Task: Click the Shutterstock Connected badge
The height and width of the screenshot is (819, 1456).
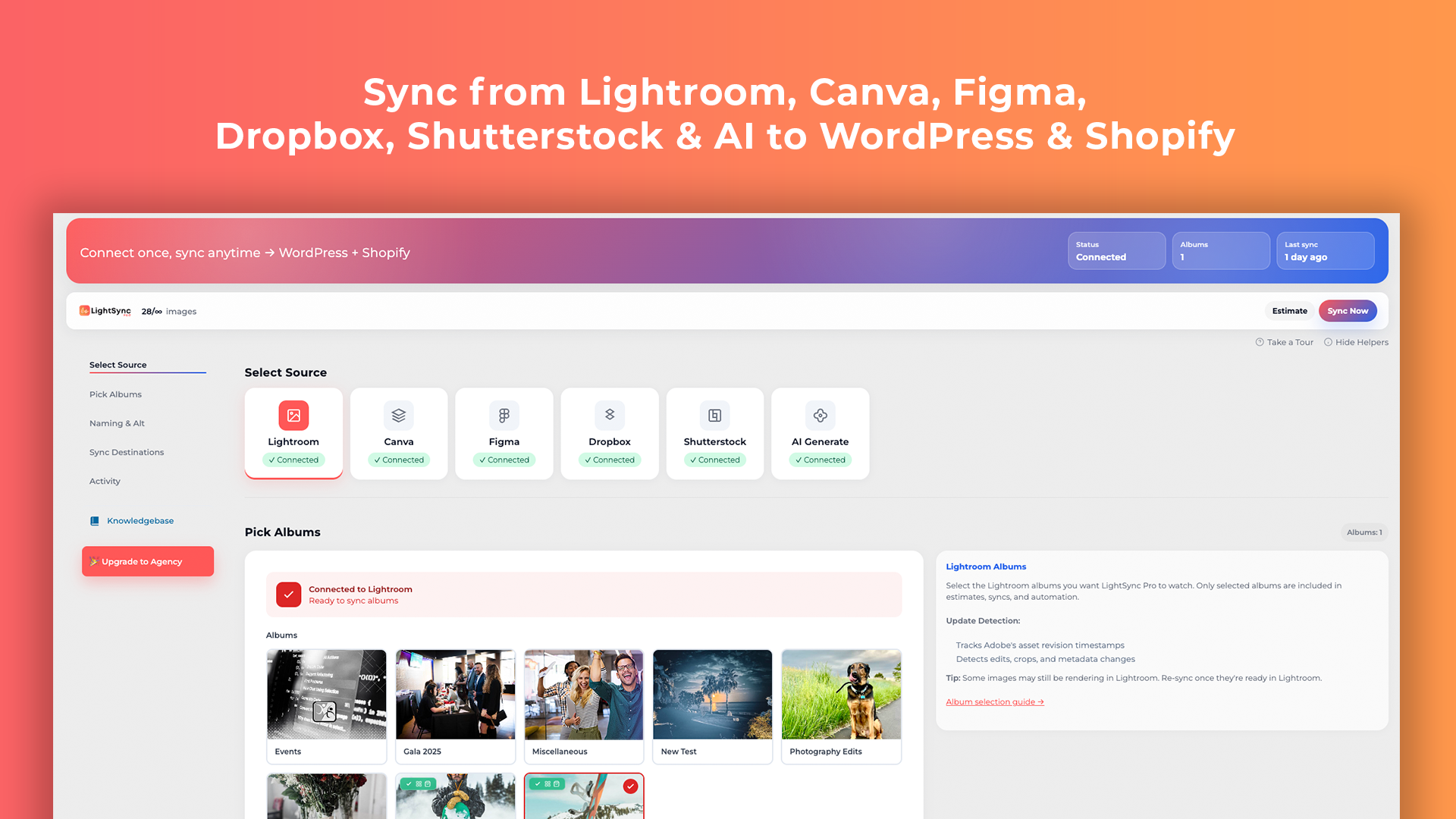Action: pyautogui.click(x=715, y=460)
